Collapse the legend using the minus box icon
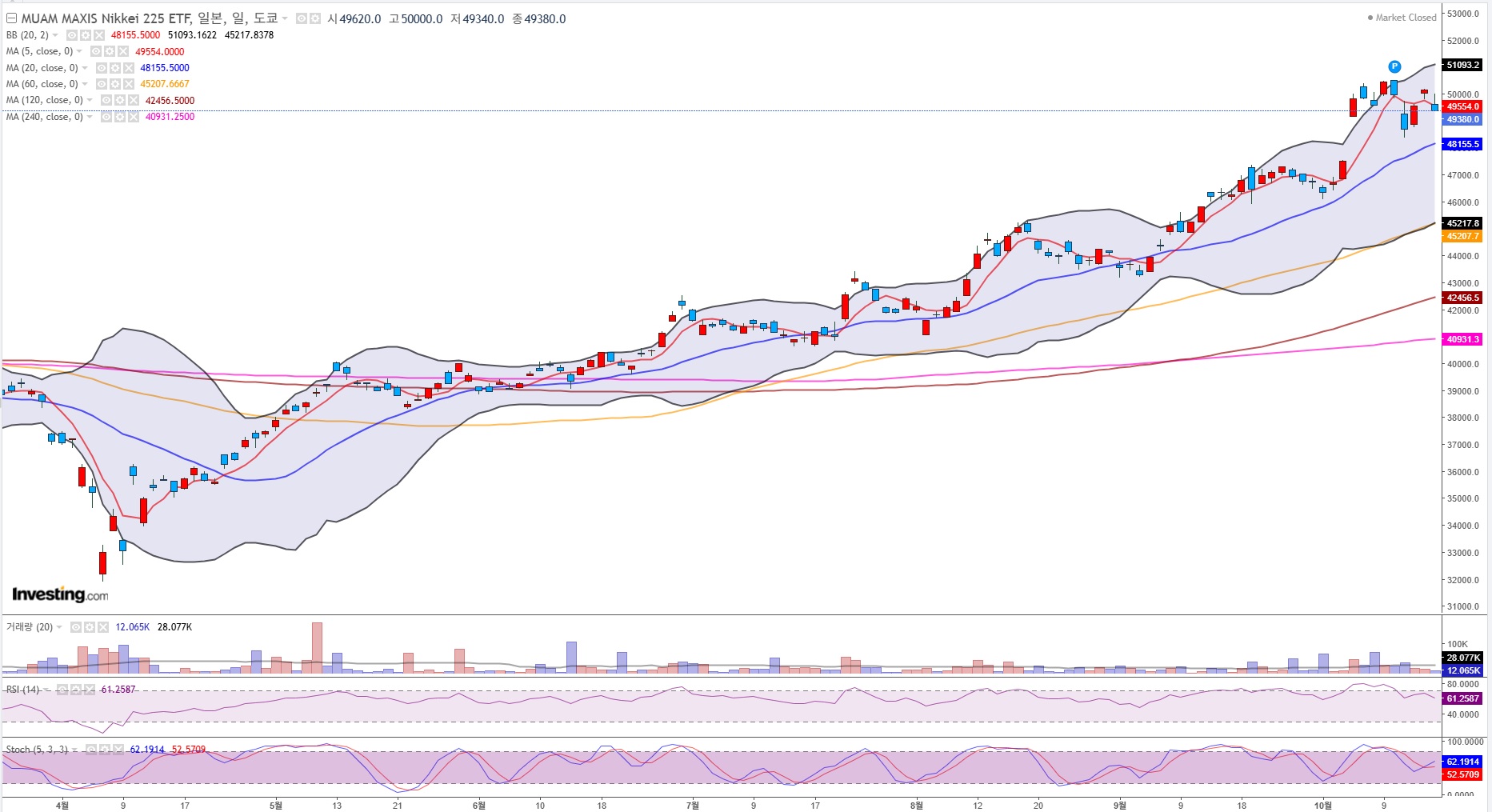 [11, 18]
